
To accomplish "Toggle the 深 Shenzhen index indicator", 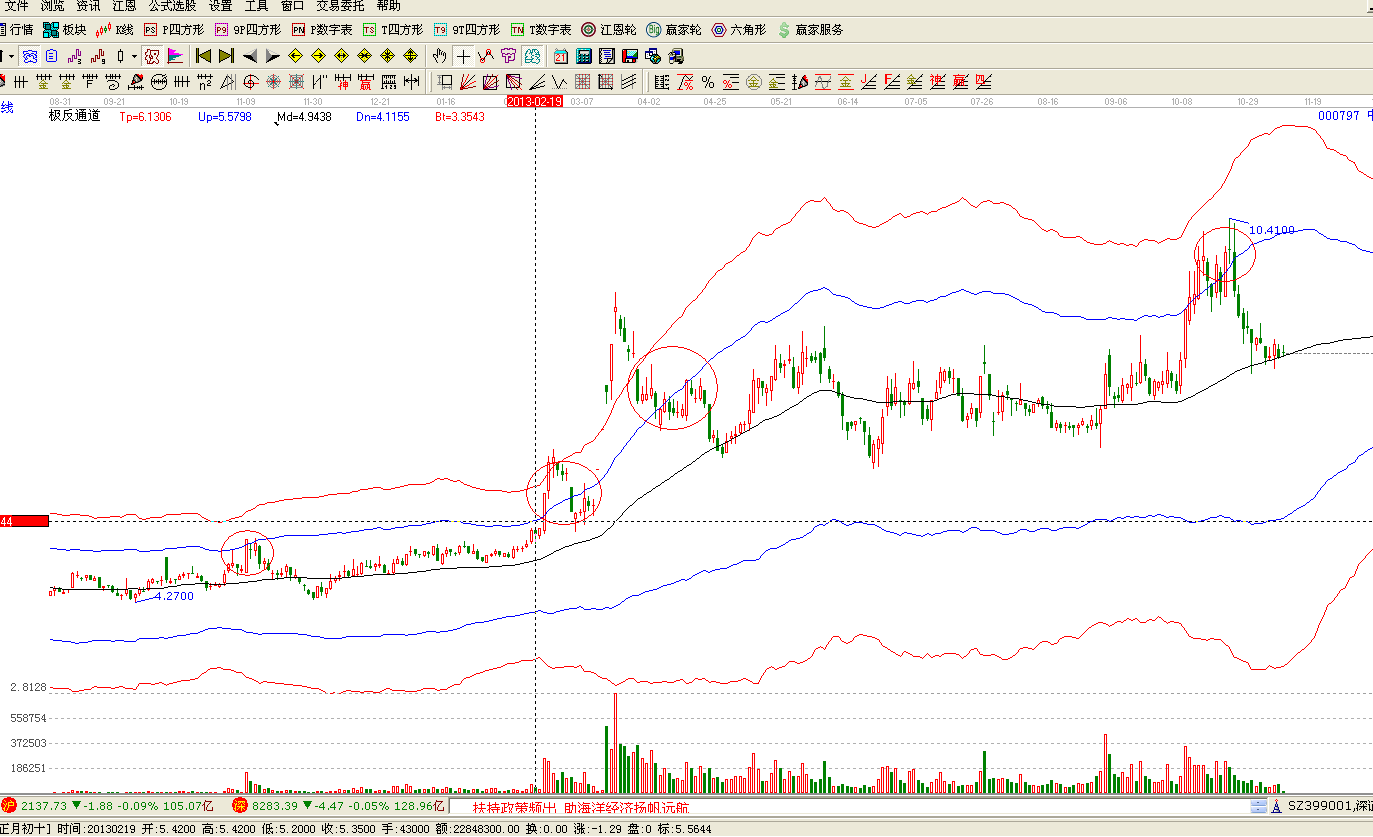I will [240, 805].
